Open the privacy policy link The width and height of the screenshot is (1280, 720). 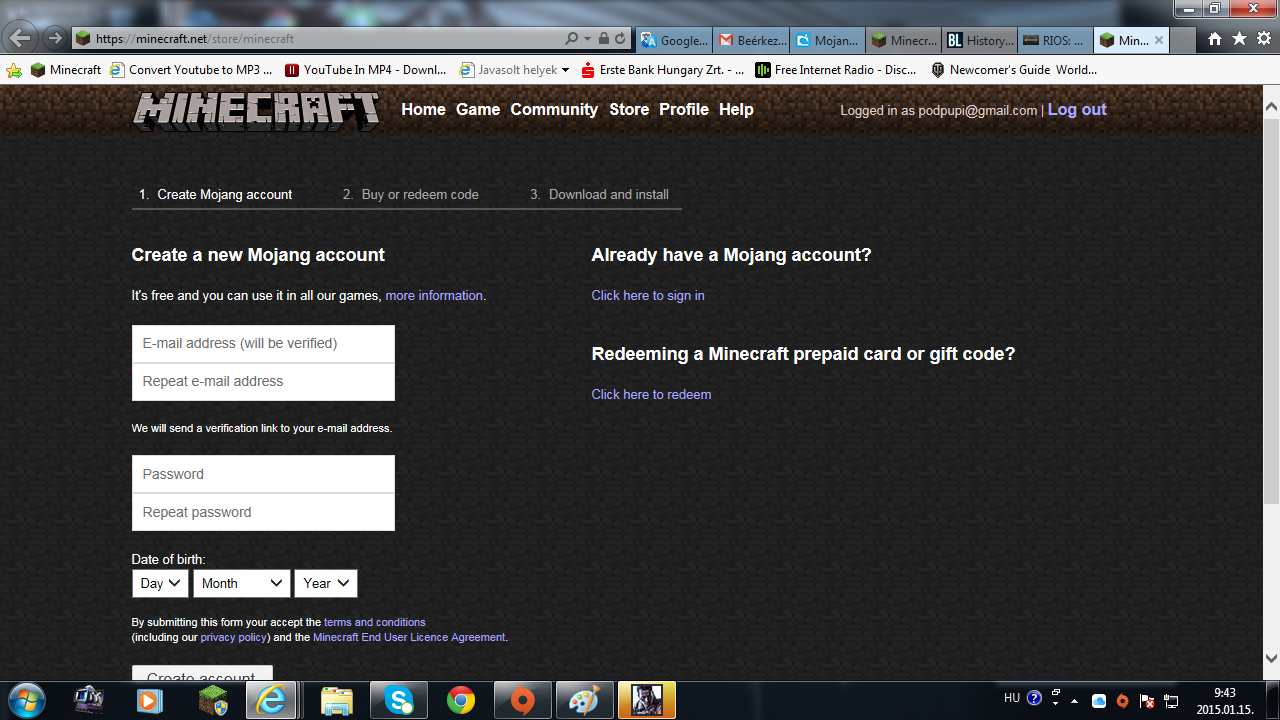[x=234, y=637]
